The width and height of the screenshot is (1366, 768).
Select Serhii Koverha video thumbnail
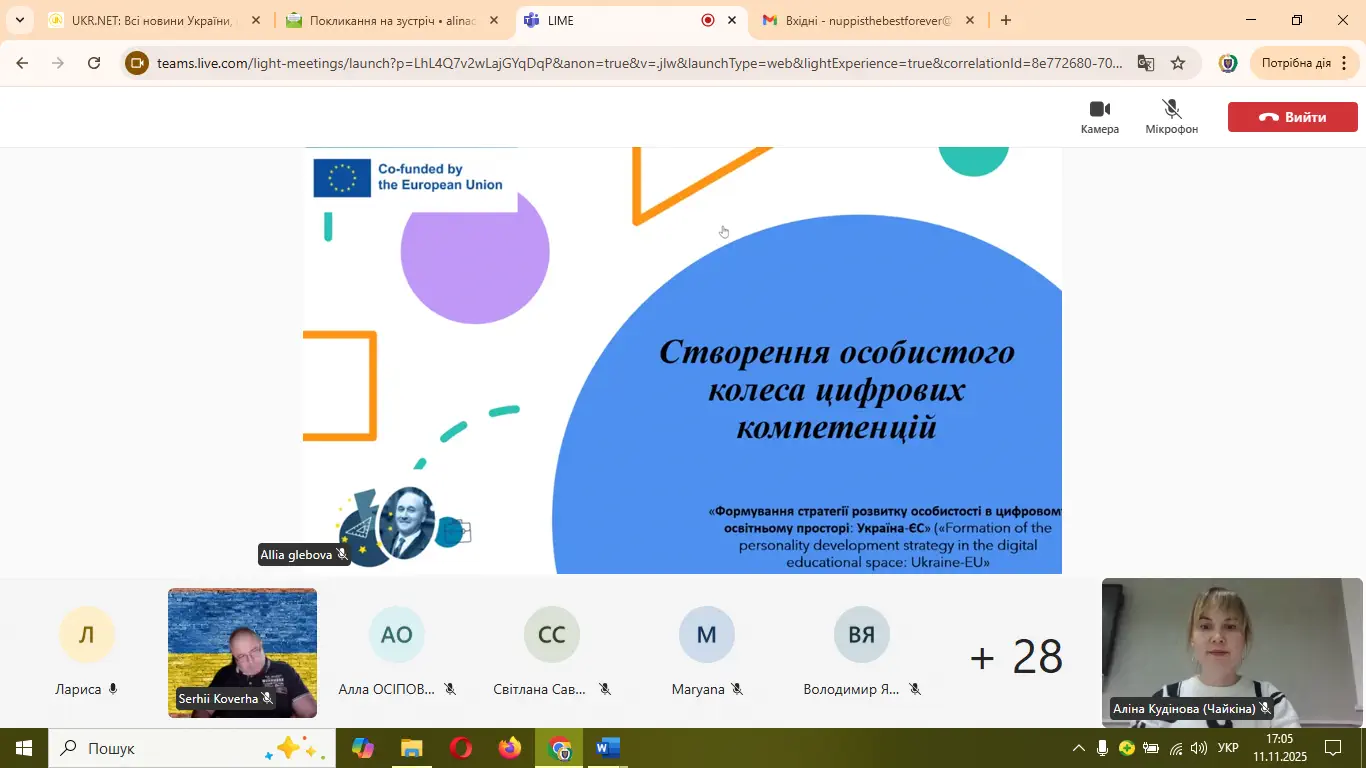(242, 652)
